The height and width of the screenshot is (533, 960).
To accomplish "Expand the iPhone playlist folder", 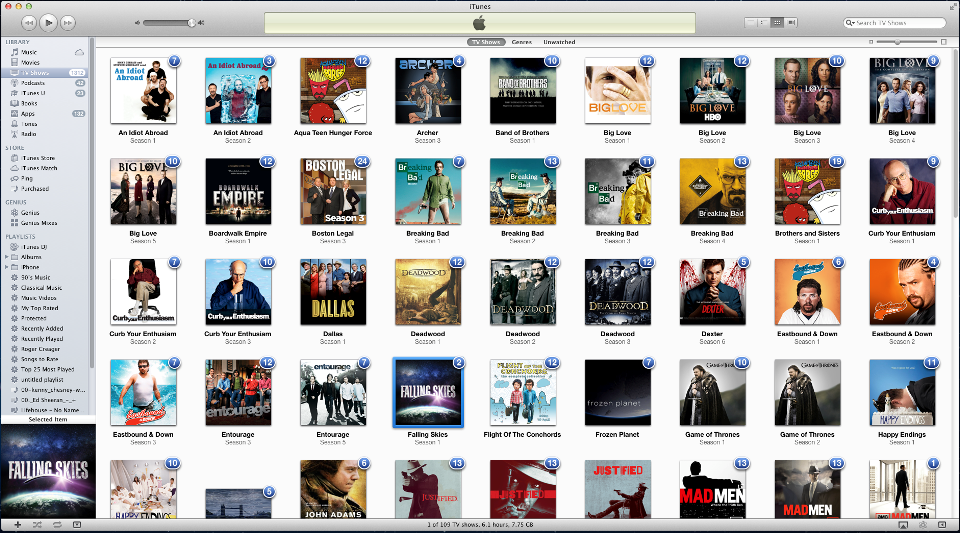I will (7, 267).
